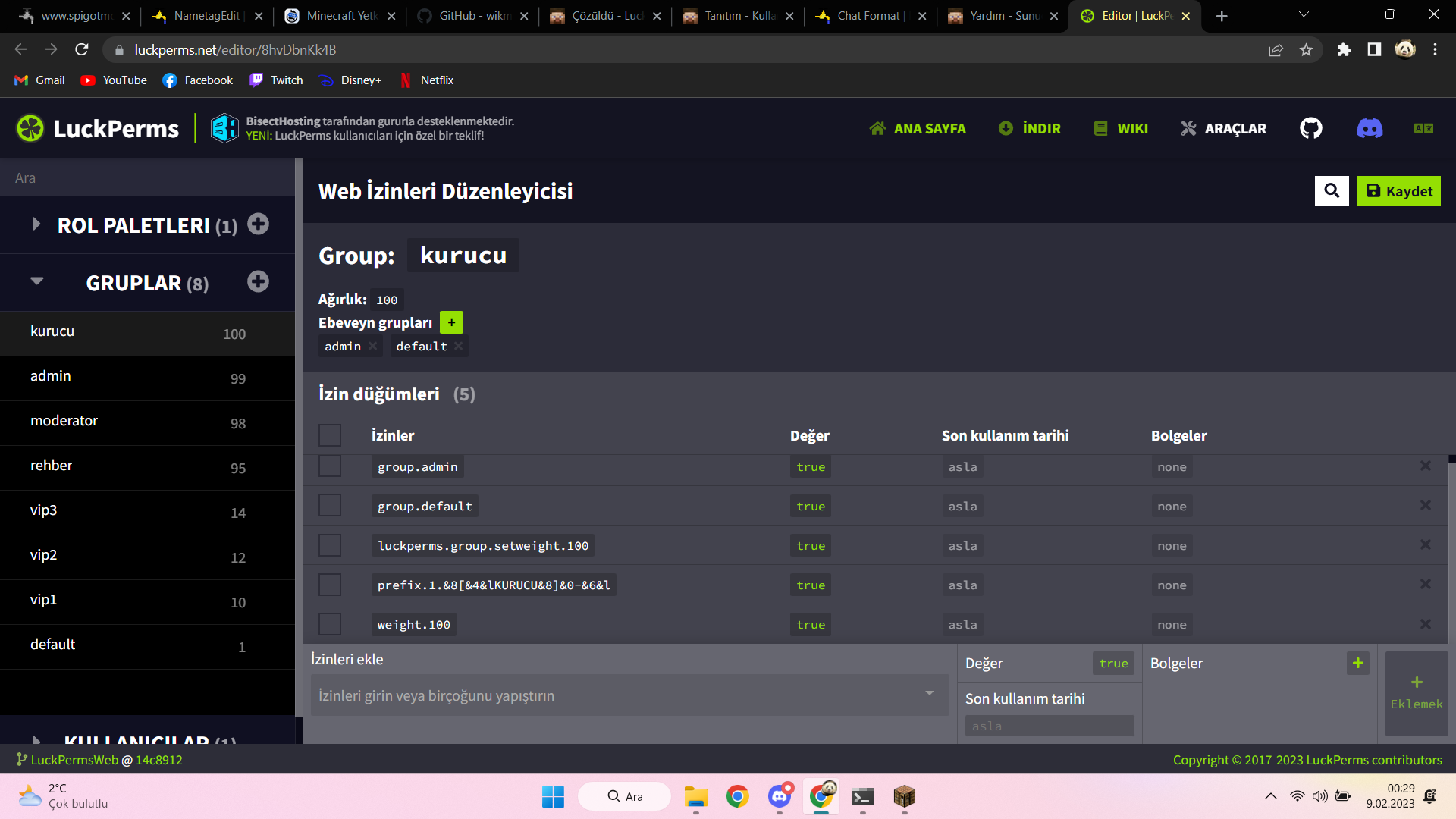Image resolution: width=1456 pixels, height=819 pixels.
Task: Add a new track in Rol Paletleri
Action: [x=258, y=224]
